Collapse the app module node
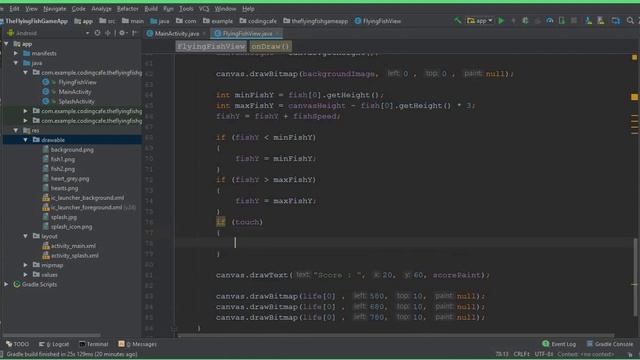 [x=6, y=44]
